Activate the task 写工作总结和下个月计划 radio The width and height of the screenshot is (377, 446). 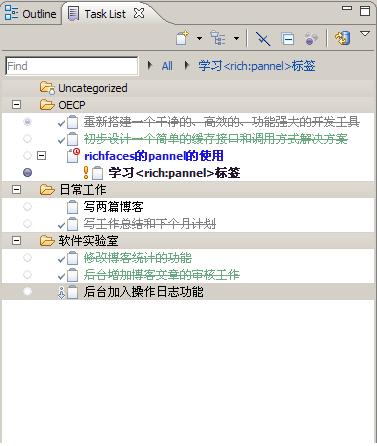click(27, 223)
